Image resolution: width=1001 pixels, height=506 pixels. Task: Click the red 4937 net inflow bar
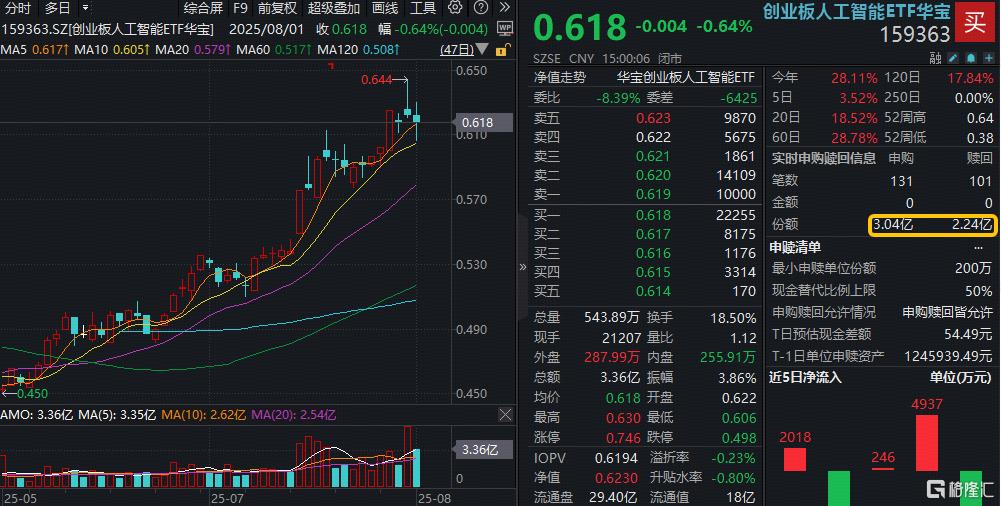click(x=927, y=443)
